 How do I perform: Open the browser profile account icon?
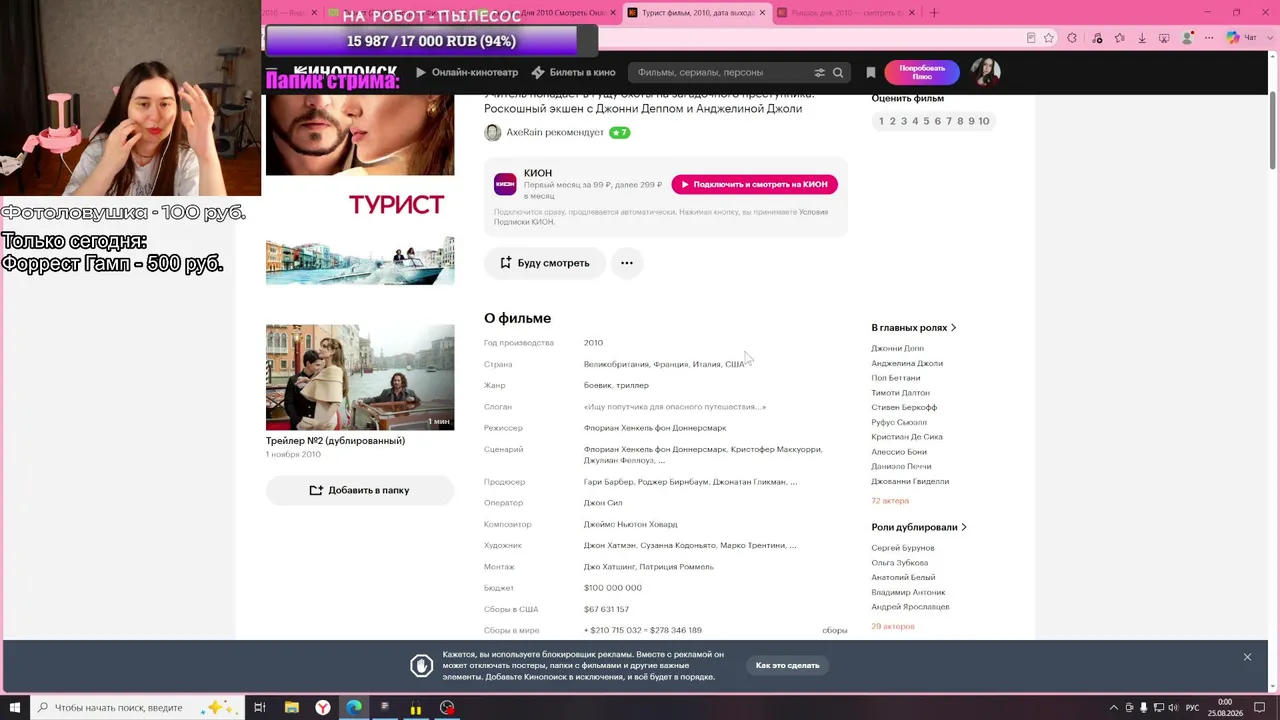(1188, 38)
